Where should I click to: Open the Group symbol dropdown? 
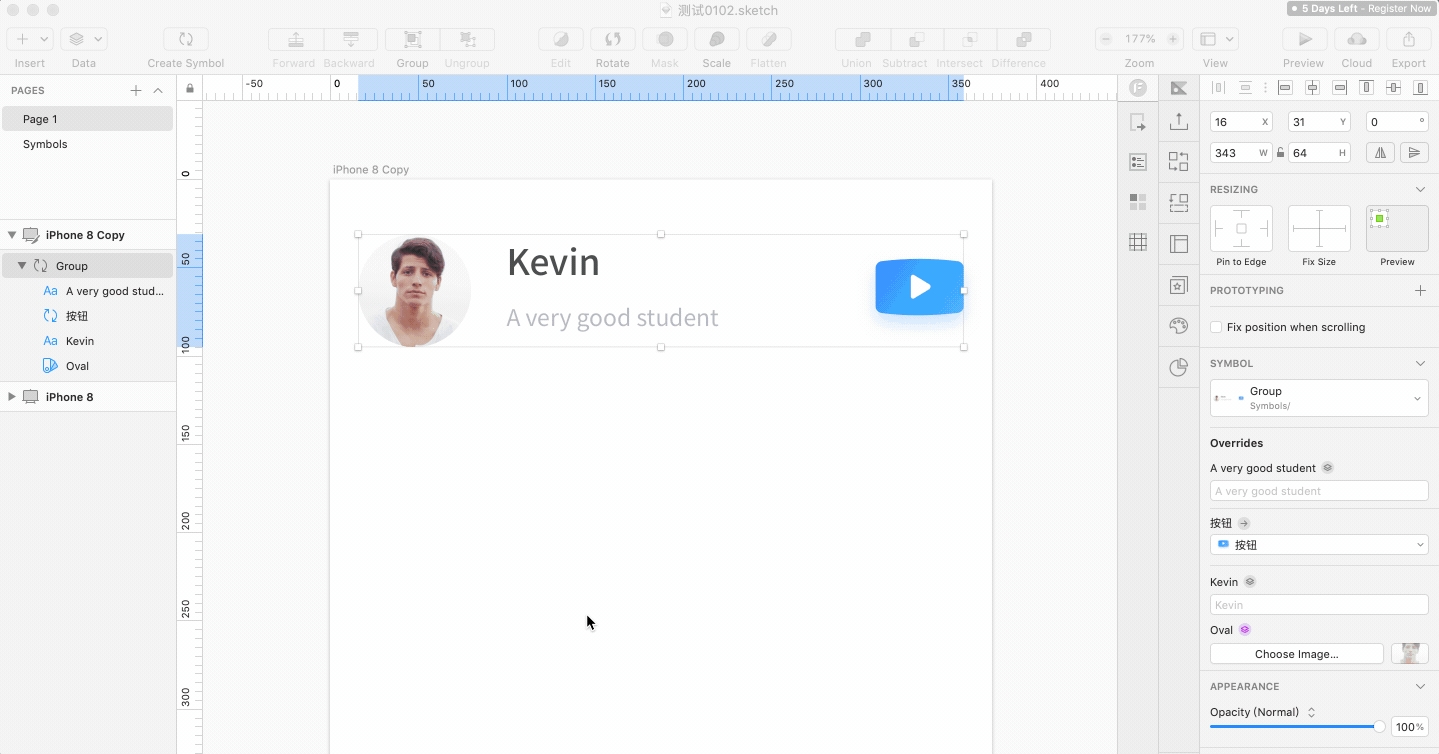tap(1319, 398)
